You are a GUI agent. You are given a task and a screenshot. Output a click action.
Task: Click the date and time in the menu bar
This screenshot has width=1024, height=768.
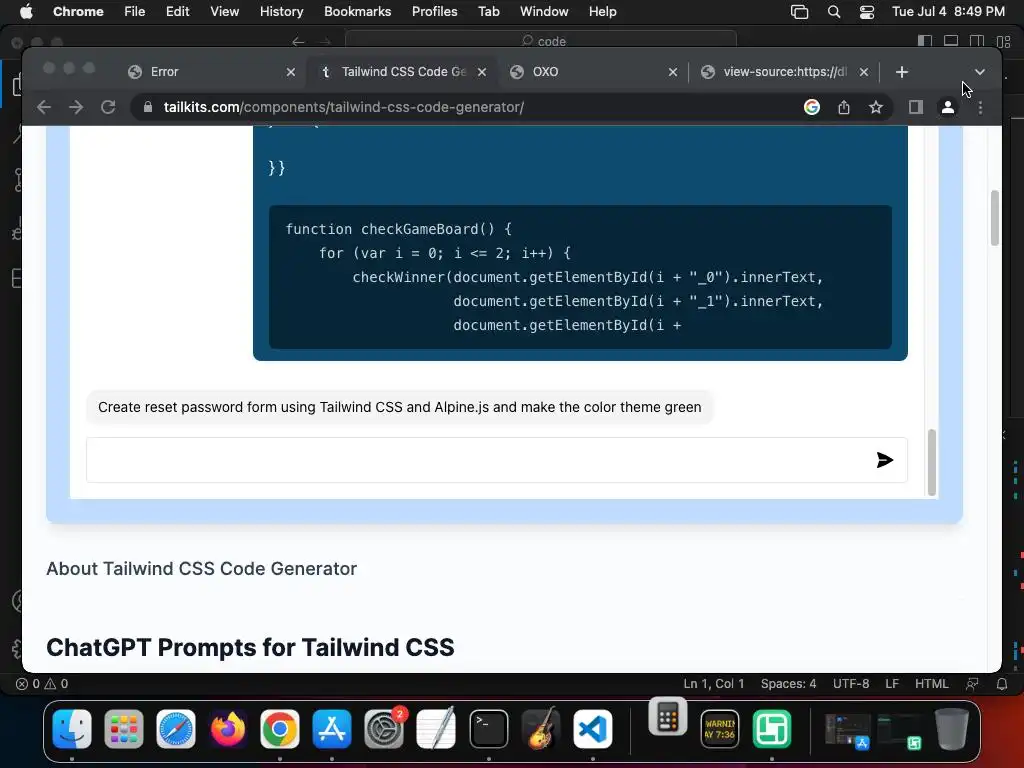[948, 12]
